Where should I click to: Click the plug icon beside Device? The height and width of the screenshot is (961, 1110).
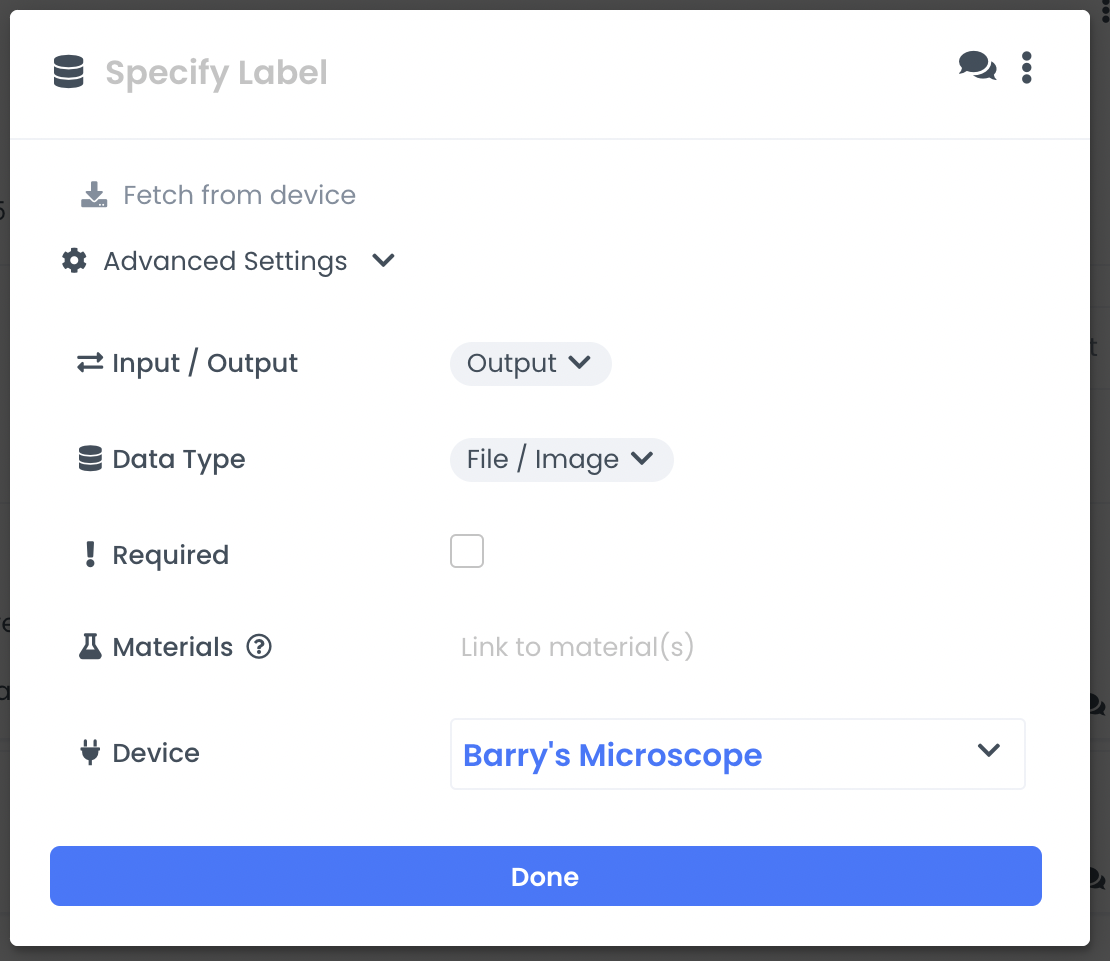90,752
